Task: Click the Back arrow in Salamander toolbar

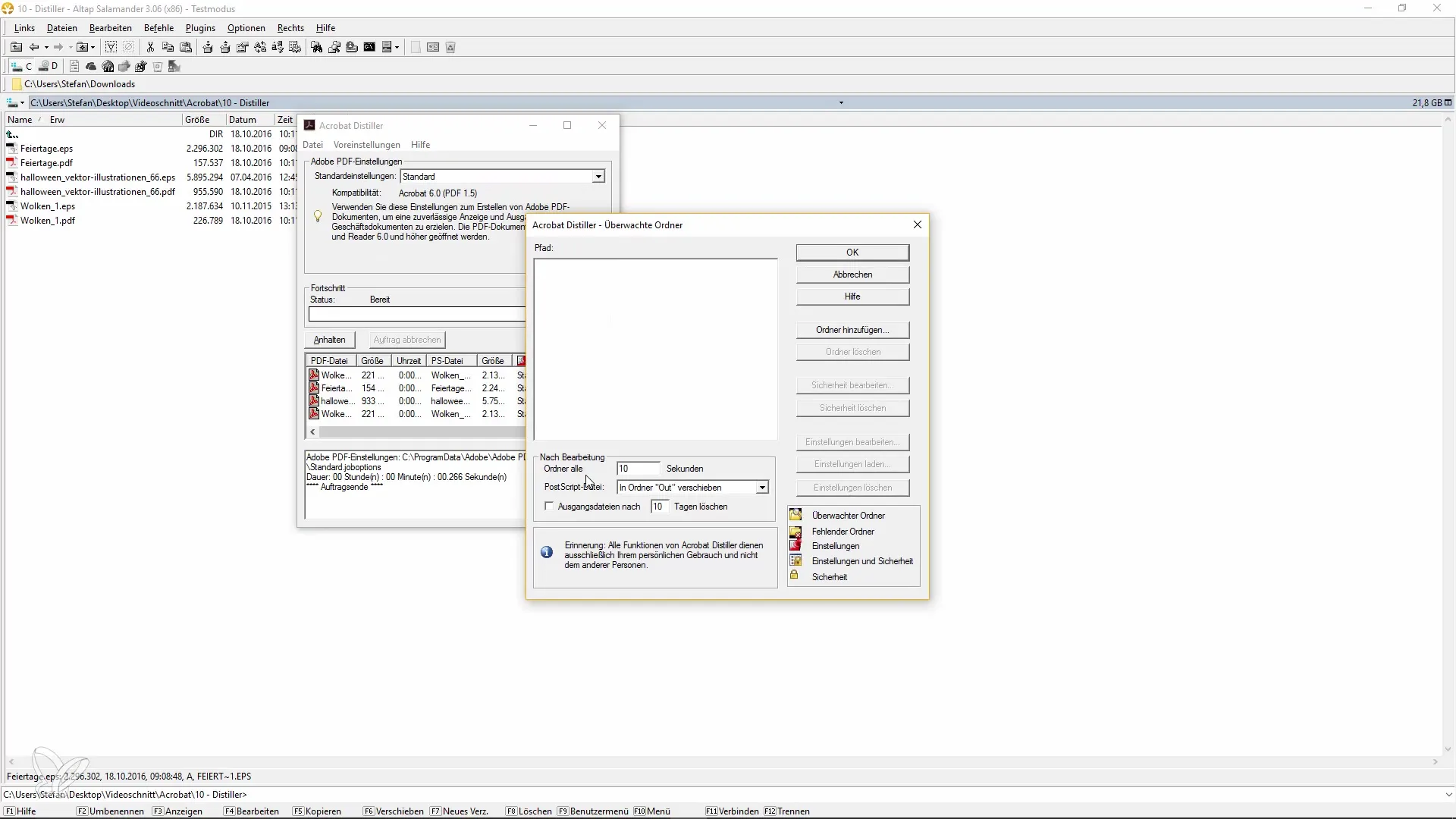Action: (34, 47)
